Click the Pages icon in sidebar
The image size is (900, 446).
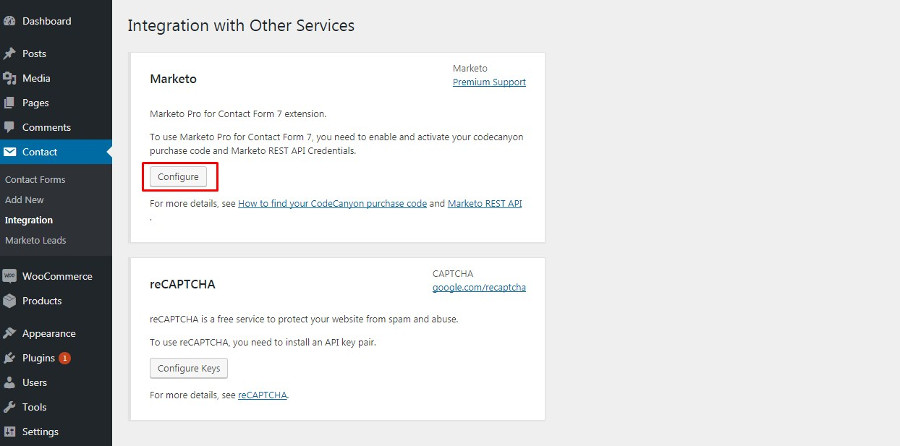coord(10,103)
